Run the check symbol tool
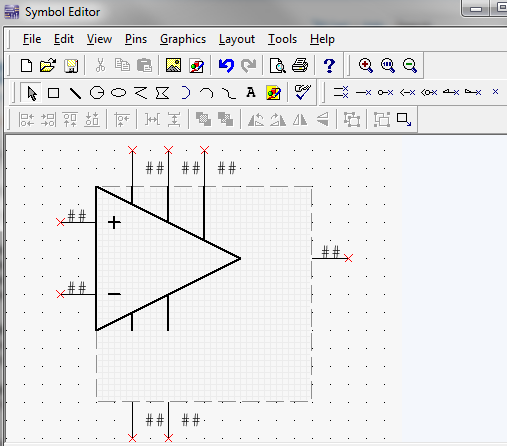The image size is (507, 446). point(303,92)
